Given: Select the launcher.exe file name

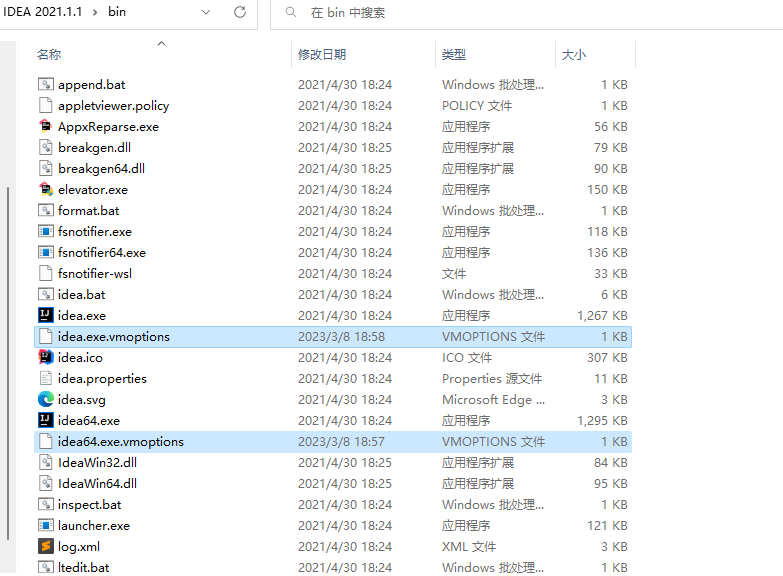Looking at the screenshot, I should [x=94, y=526].
